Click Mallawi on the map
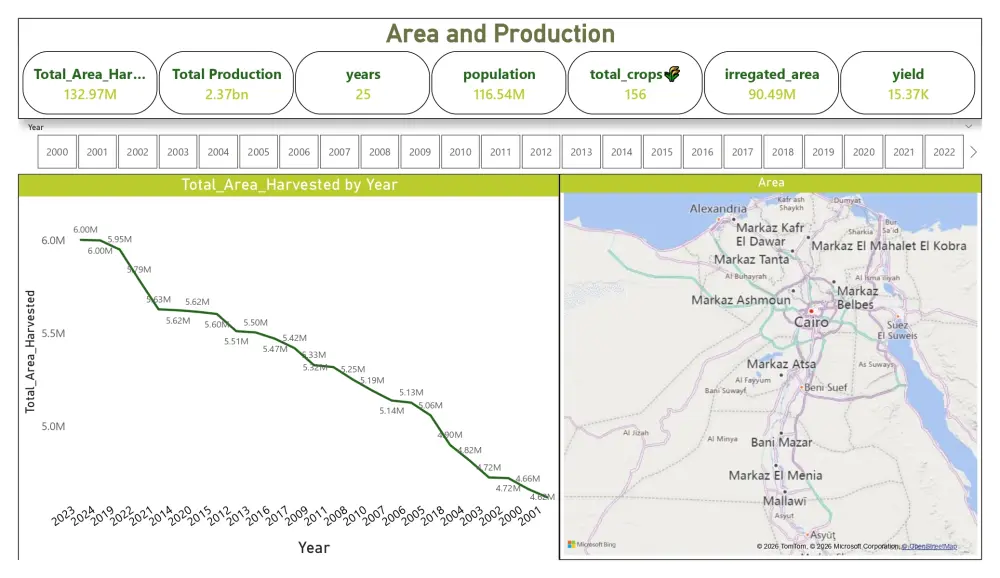Image resolution: width=1000 pixels, height=578 pixels. [785, 501]
